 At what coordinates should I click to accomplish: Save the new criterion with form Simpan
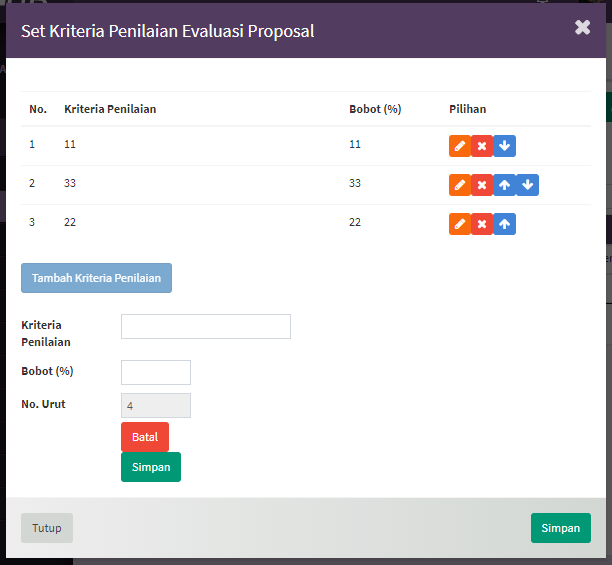151,467
